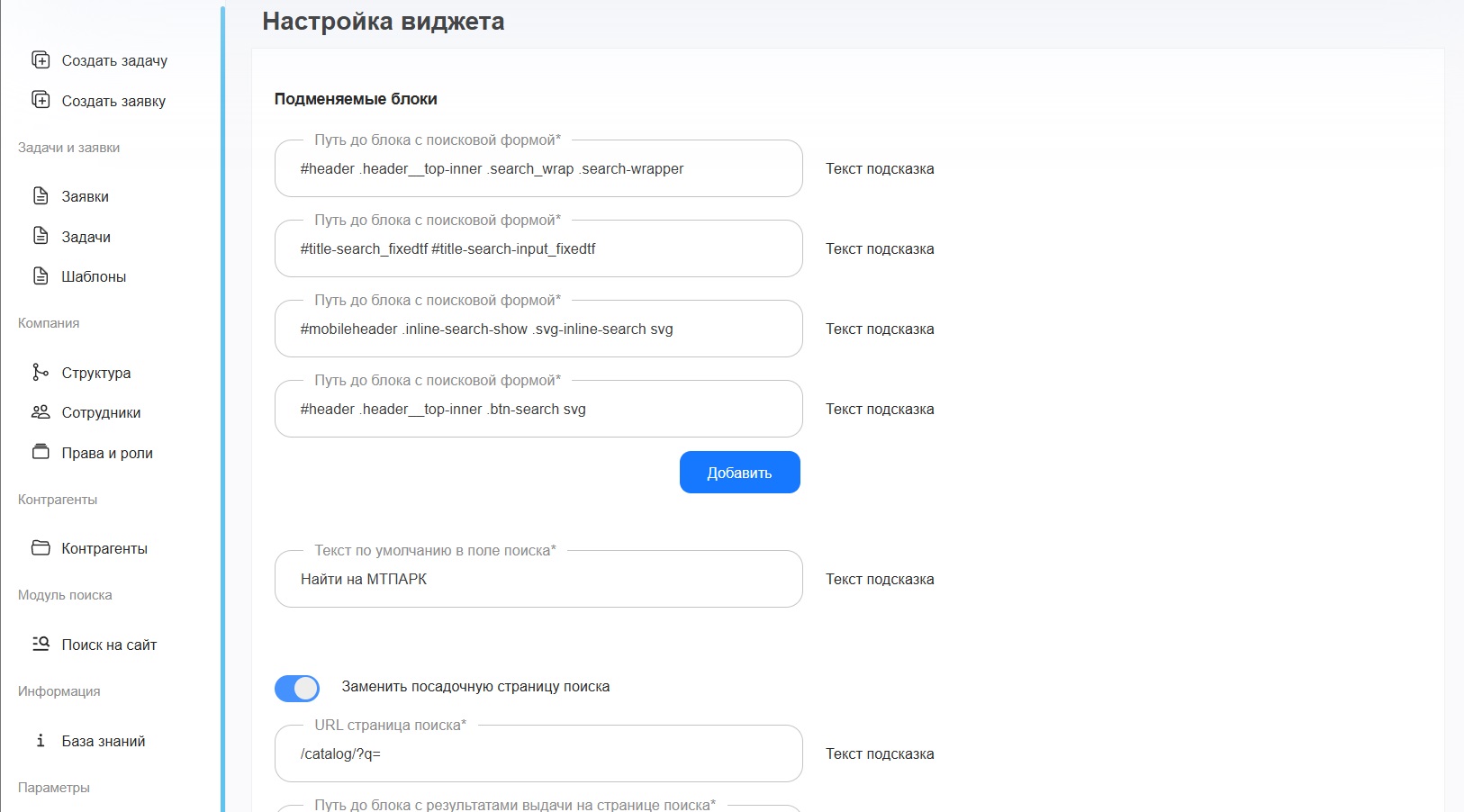Screen dimensions: 1464x812
Task: Click the Подменяемые блоки heading
Action: click(x=356, y=99)
